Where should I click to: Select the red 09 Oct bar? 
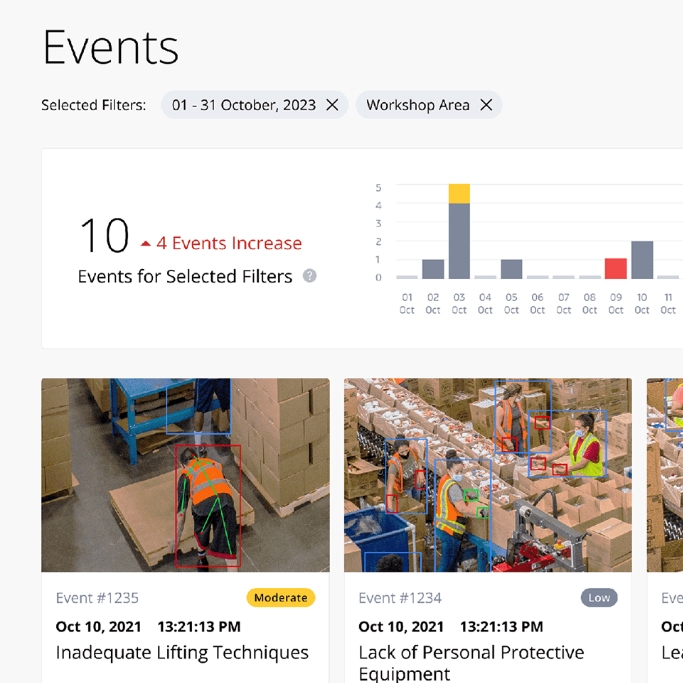616,268
